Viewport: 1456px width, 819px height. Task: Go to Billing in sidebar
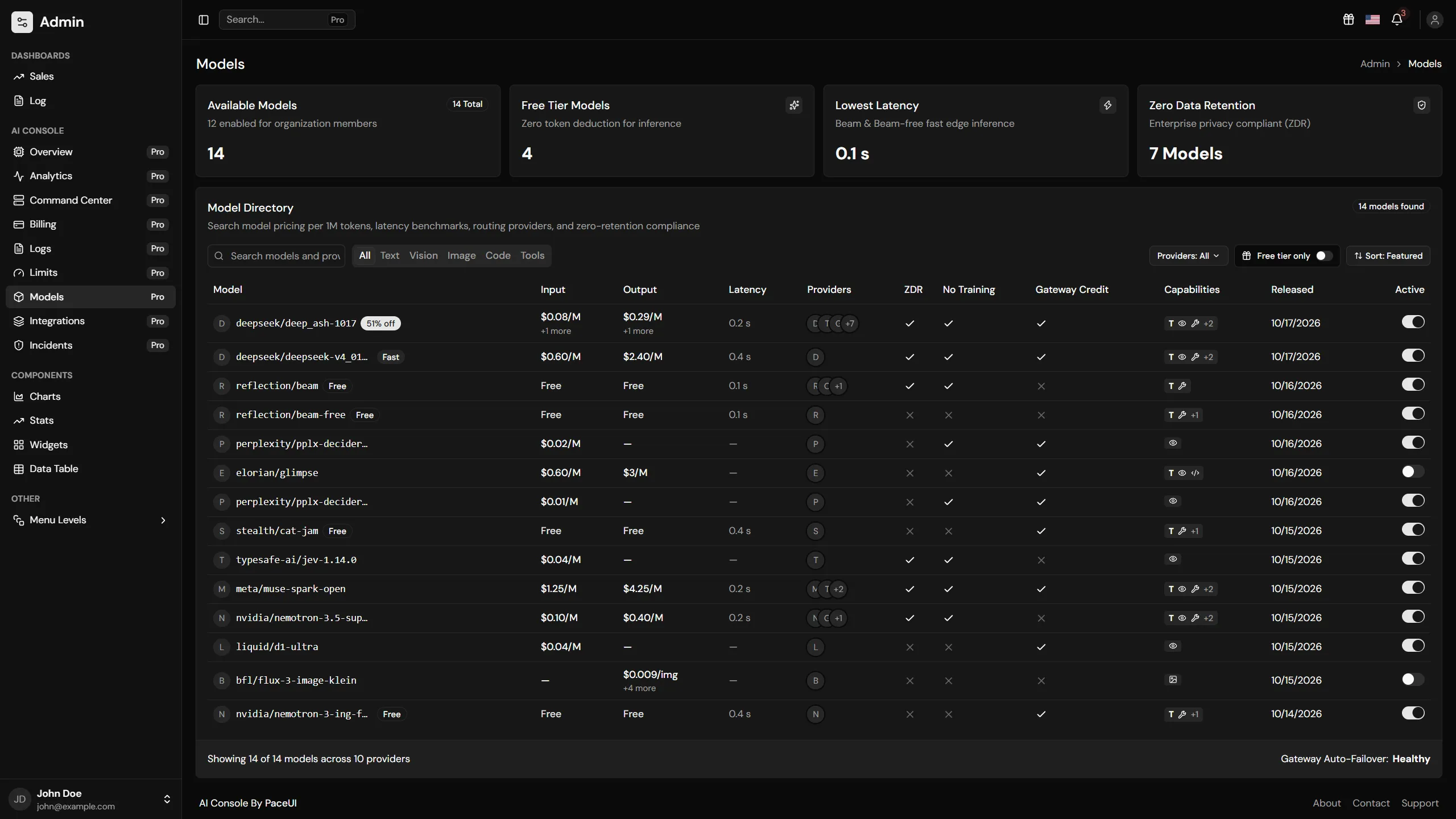[90, 224]
